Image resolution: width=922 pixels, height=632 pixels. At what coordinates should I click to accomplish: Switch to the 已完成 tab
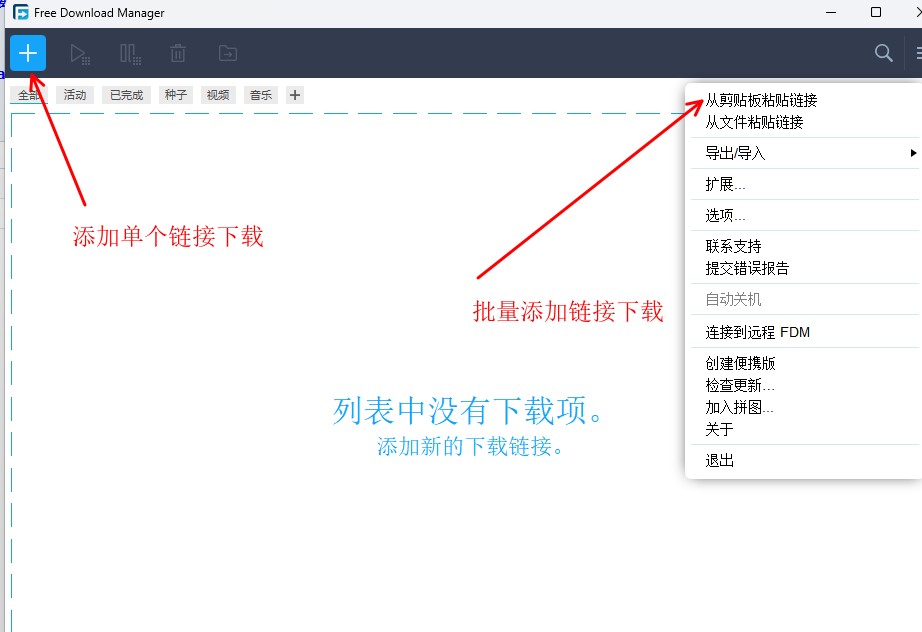pyautogui.click(x=126, y=95)
